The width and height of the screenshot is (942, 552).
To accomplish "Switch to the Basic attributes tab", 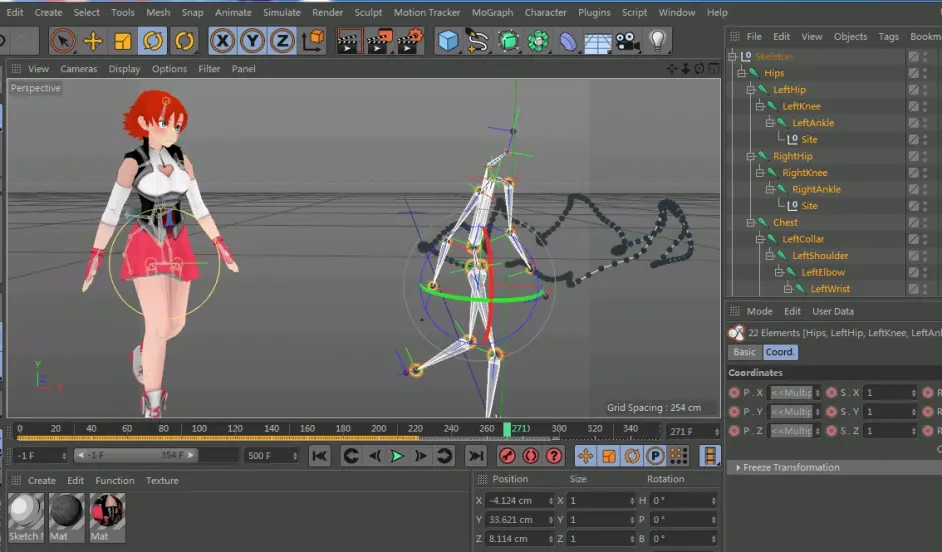I will pyautogui.click(x=745, y=352).
